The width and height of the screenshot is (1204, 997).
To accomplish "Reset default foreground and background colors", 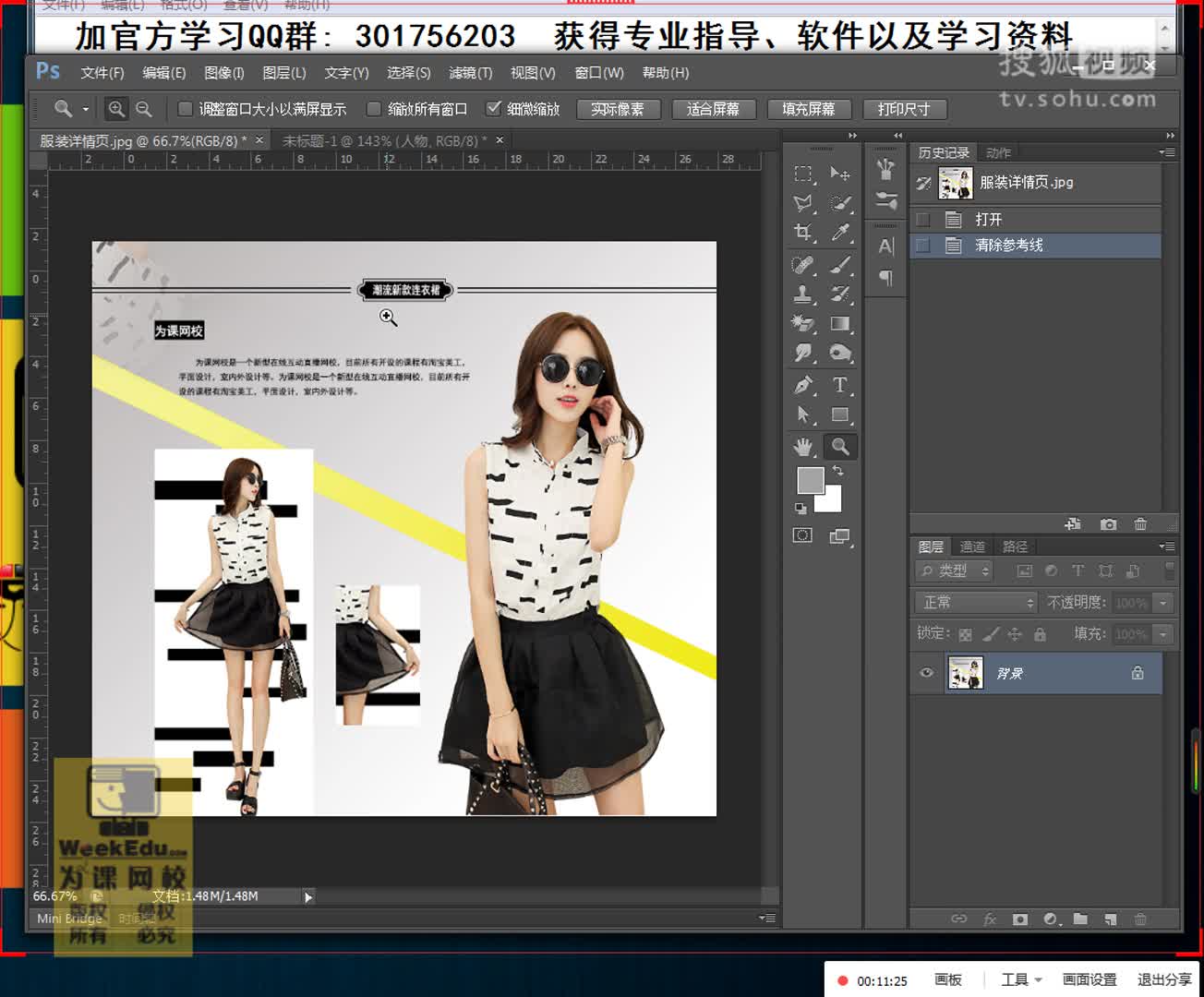I will coord(800,509).
